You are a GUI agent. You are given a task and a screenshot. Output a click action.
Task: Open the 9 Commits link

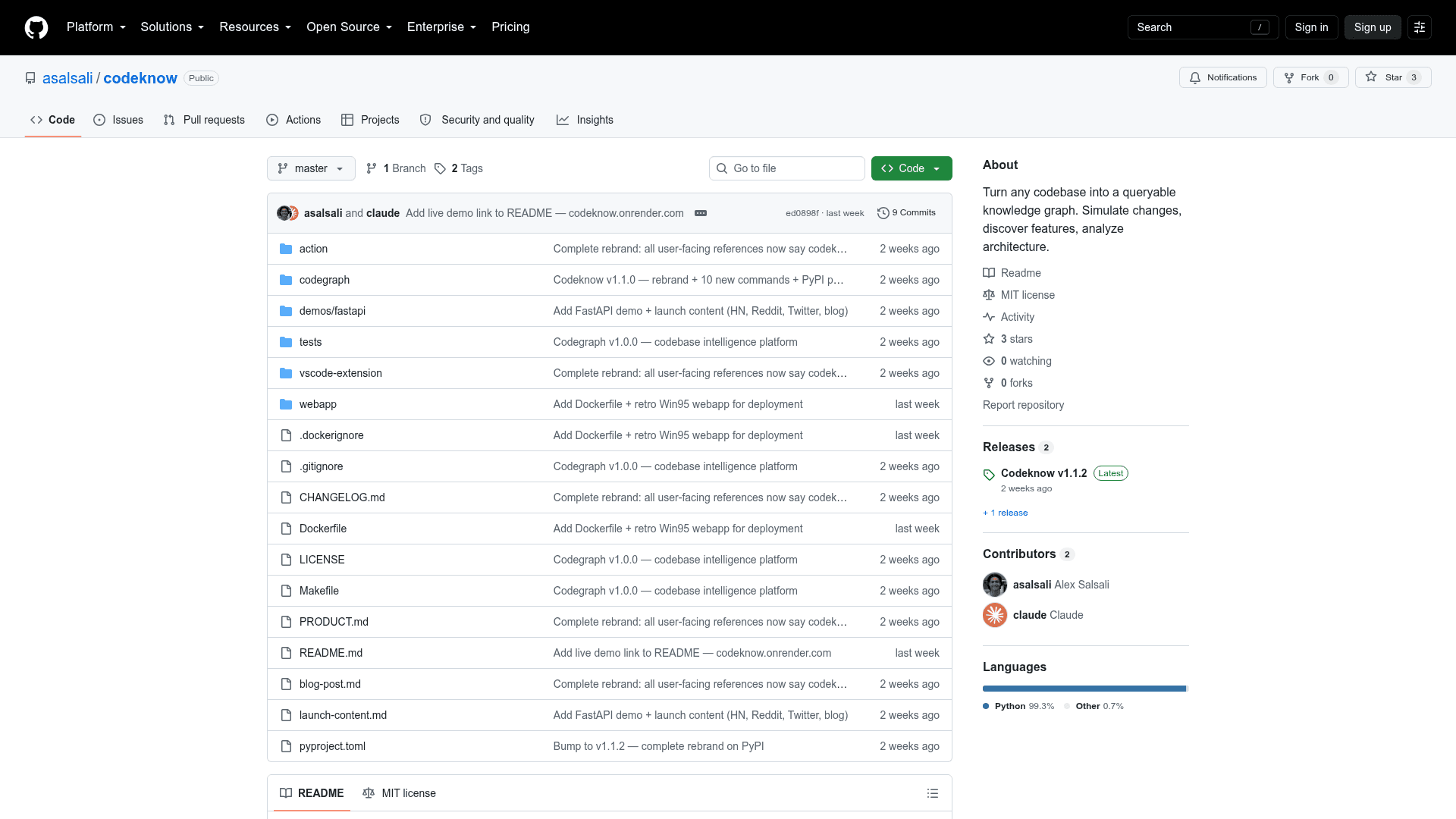(x=906, y=213)
